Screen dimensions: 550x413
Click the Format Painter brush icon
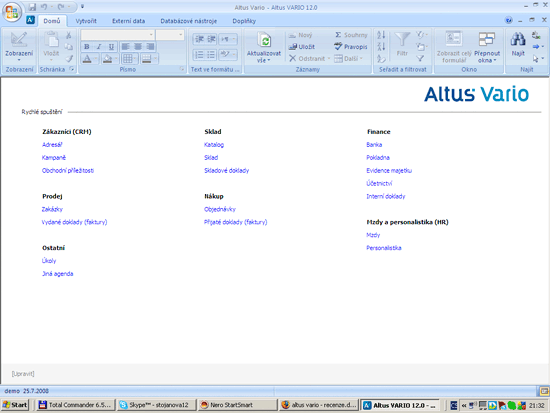pyautogui.click(x=69, y=58)
